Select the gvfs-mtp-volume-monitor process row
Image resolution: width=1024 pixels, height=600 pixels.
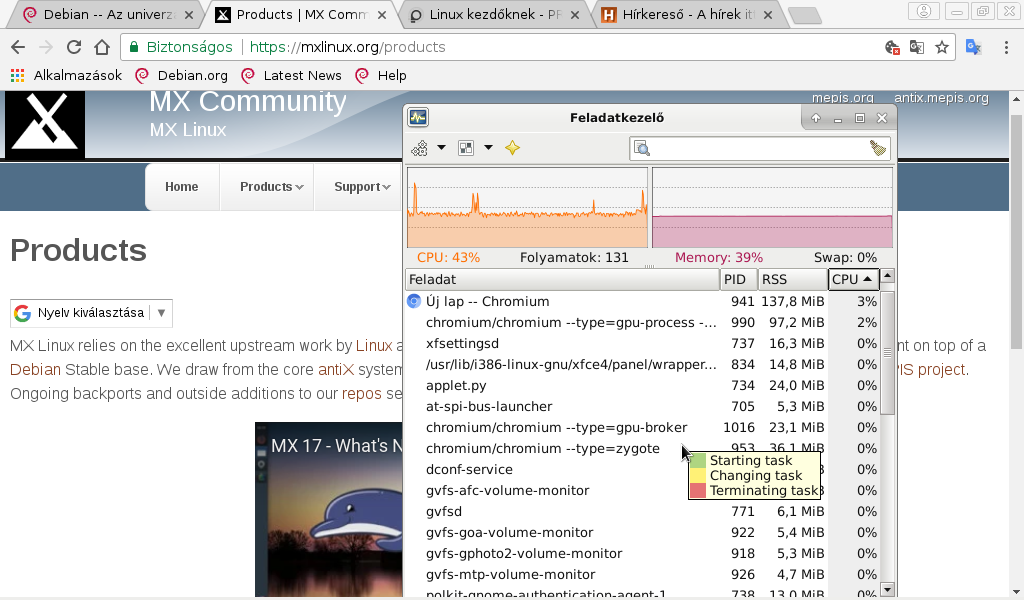click(x=642, y=575)
